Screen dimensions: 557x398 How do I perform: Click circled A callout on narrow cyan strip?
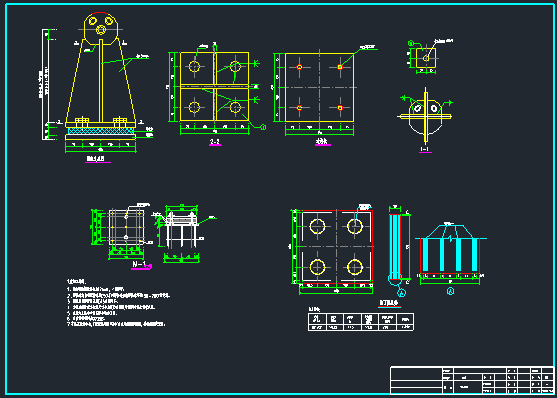coord(401,293)
